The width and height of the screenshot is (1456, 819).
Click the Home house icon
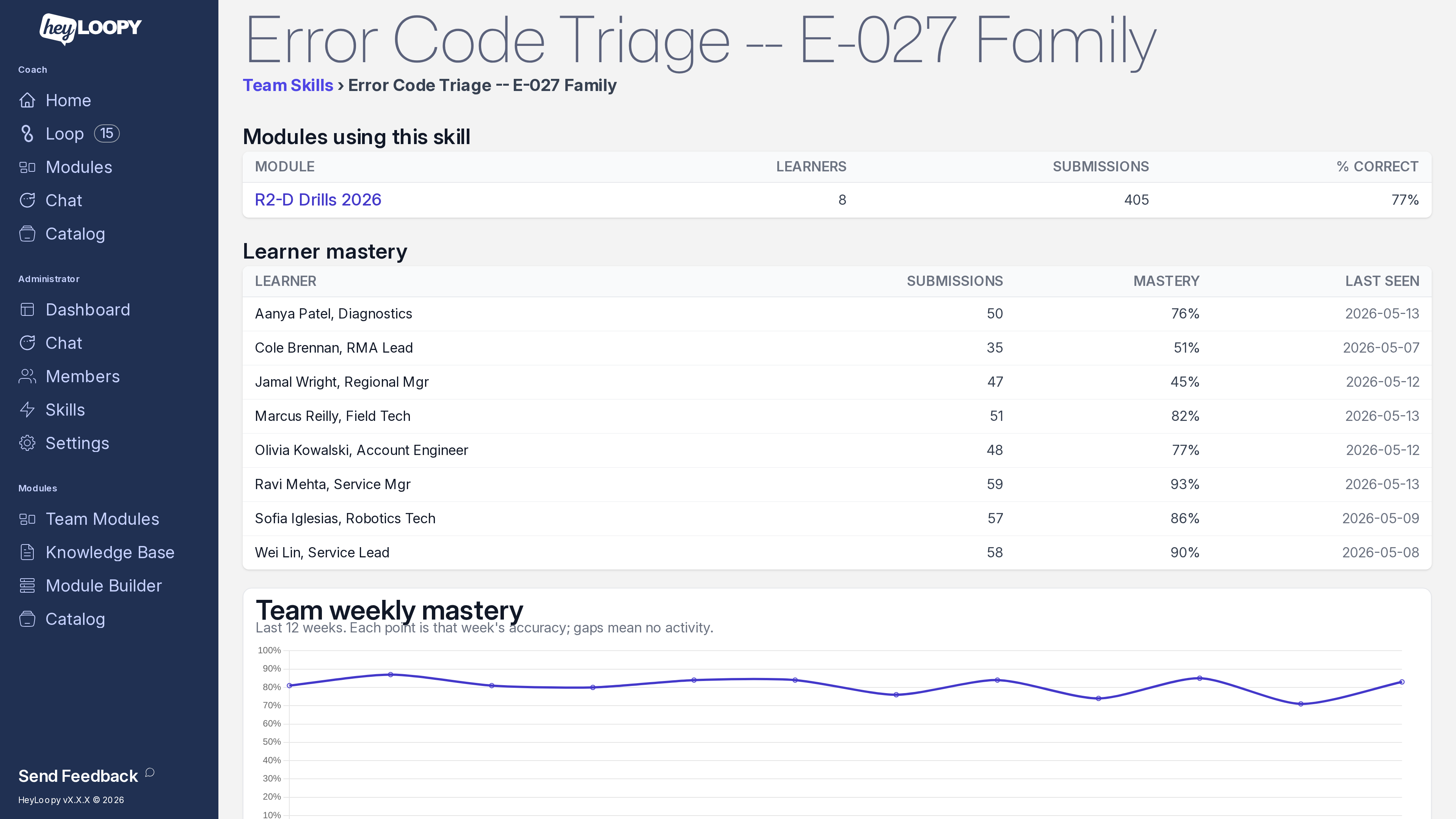coord(27,100)
